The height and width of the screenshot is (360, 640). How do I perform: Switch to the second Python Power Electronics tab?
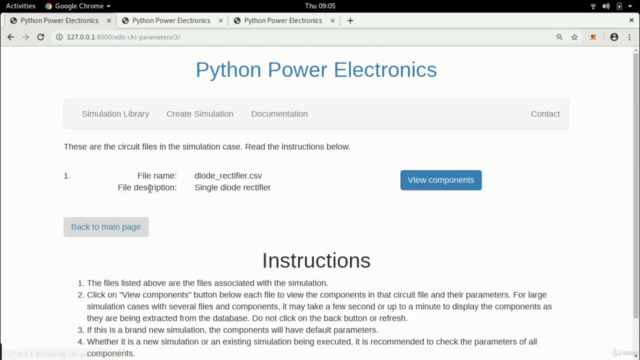click(171, 20)
